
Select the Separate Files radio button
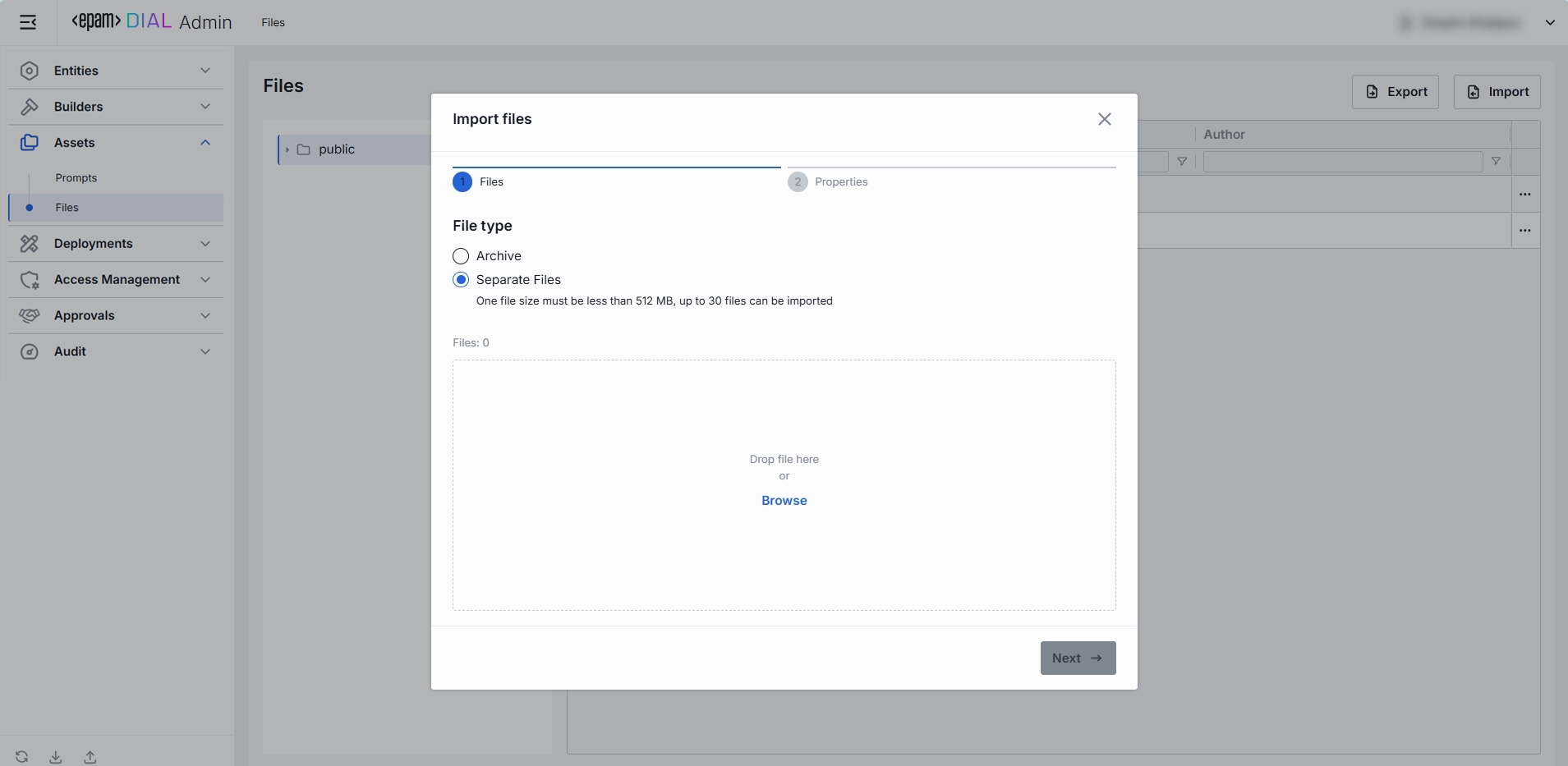(x=461, y=280)
